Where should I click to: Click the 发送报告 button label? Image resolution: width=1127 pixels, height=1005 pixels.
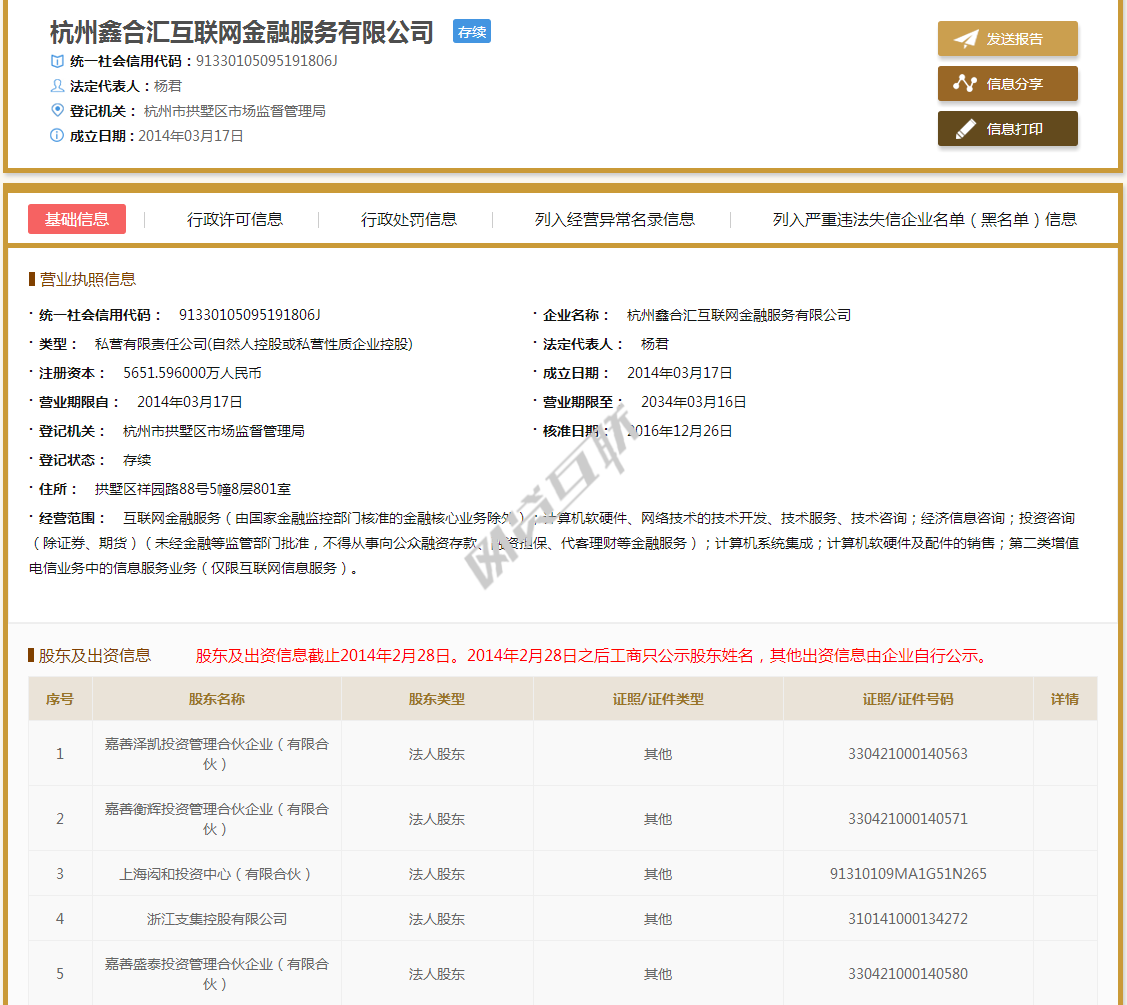(x=1014, y=39)
